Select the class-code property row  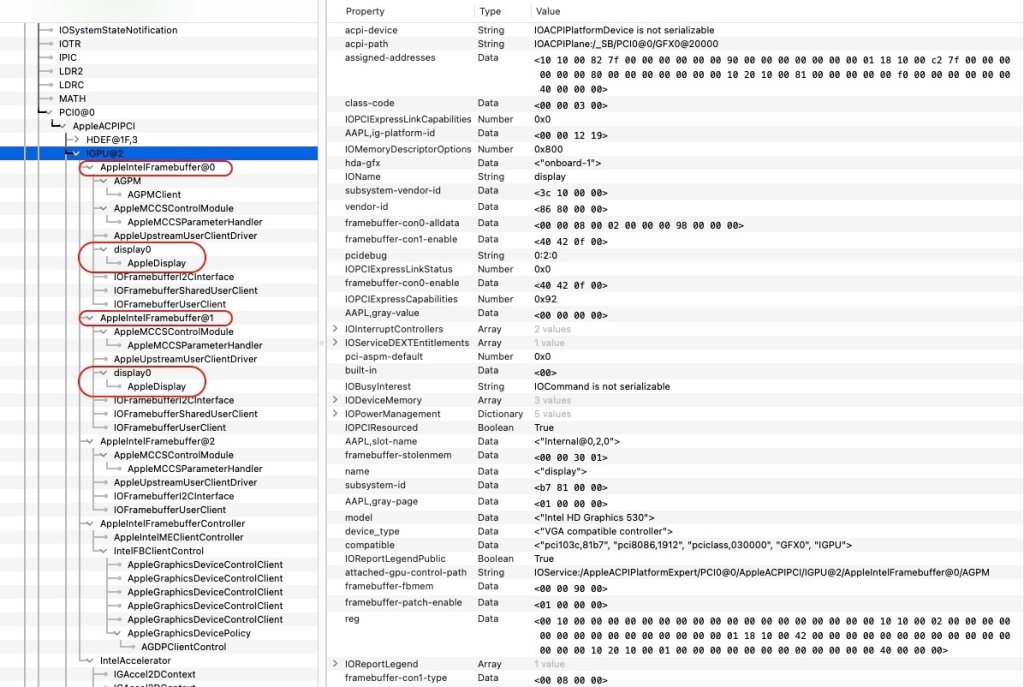[x=675, y=103]
